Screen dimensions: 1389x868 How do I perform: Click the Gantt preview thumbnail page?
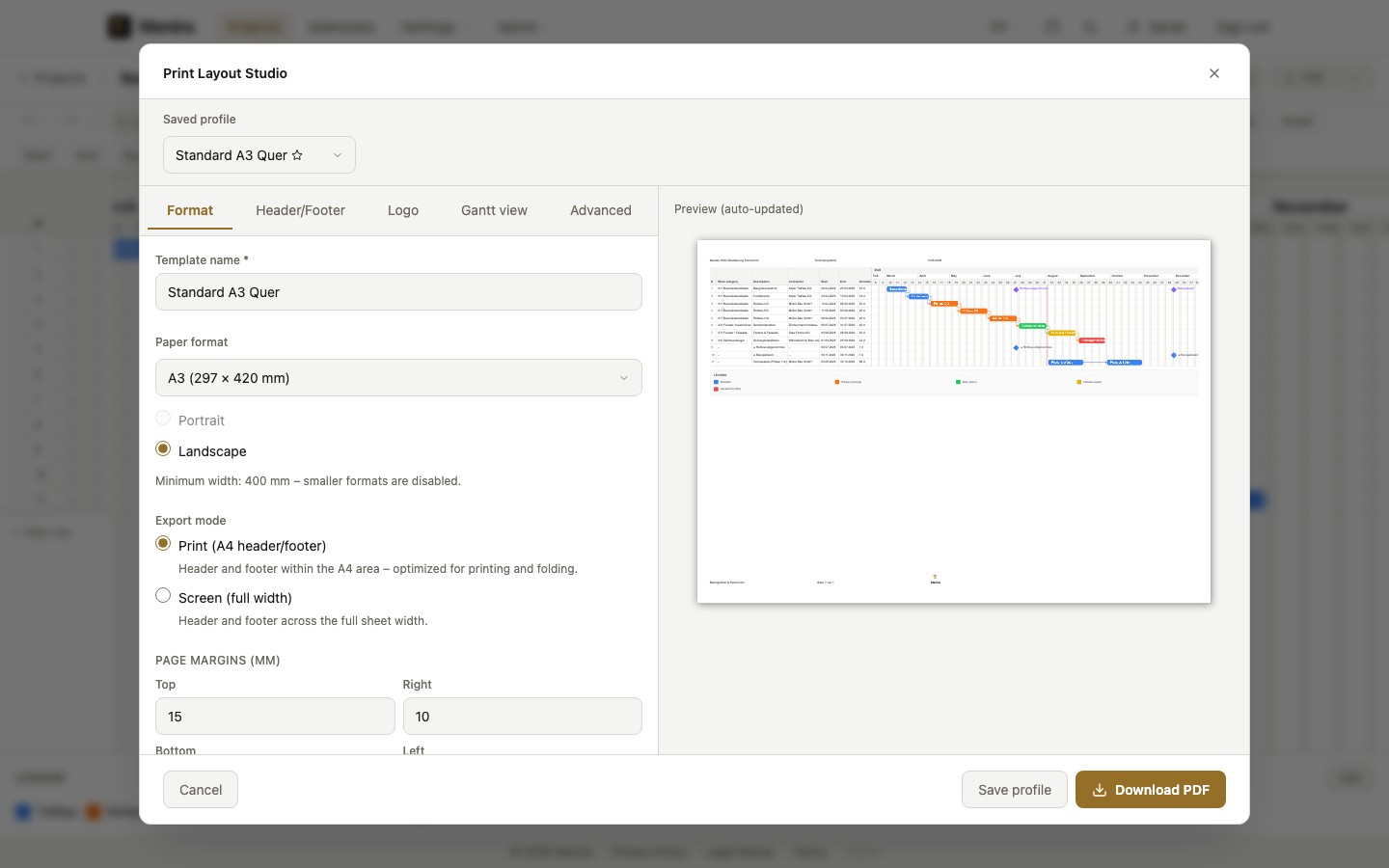pos(954,421)
